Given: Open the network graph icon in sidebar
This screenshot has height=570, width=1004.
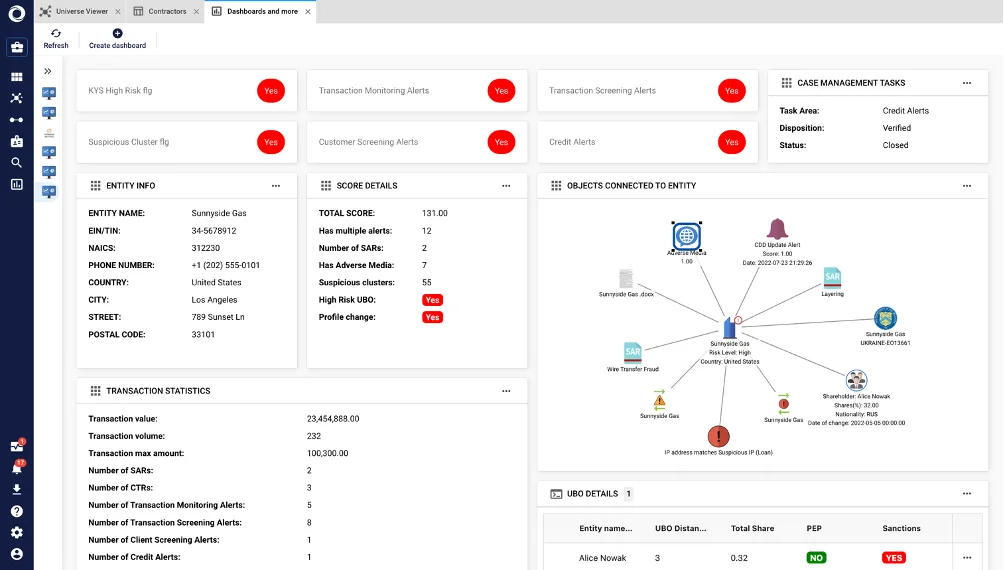Looking at the screenshot, I should (17, 98).
